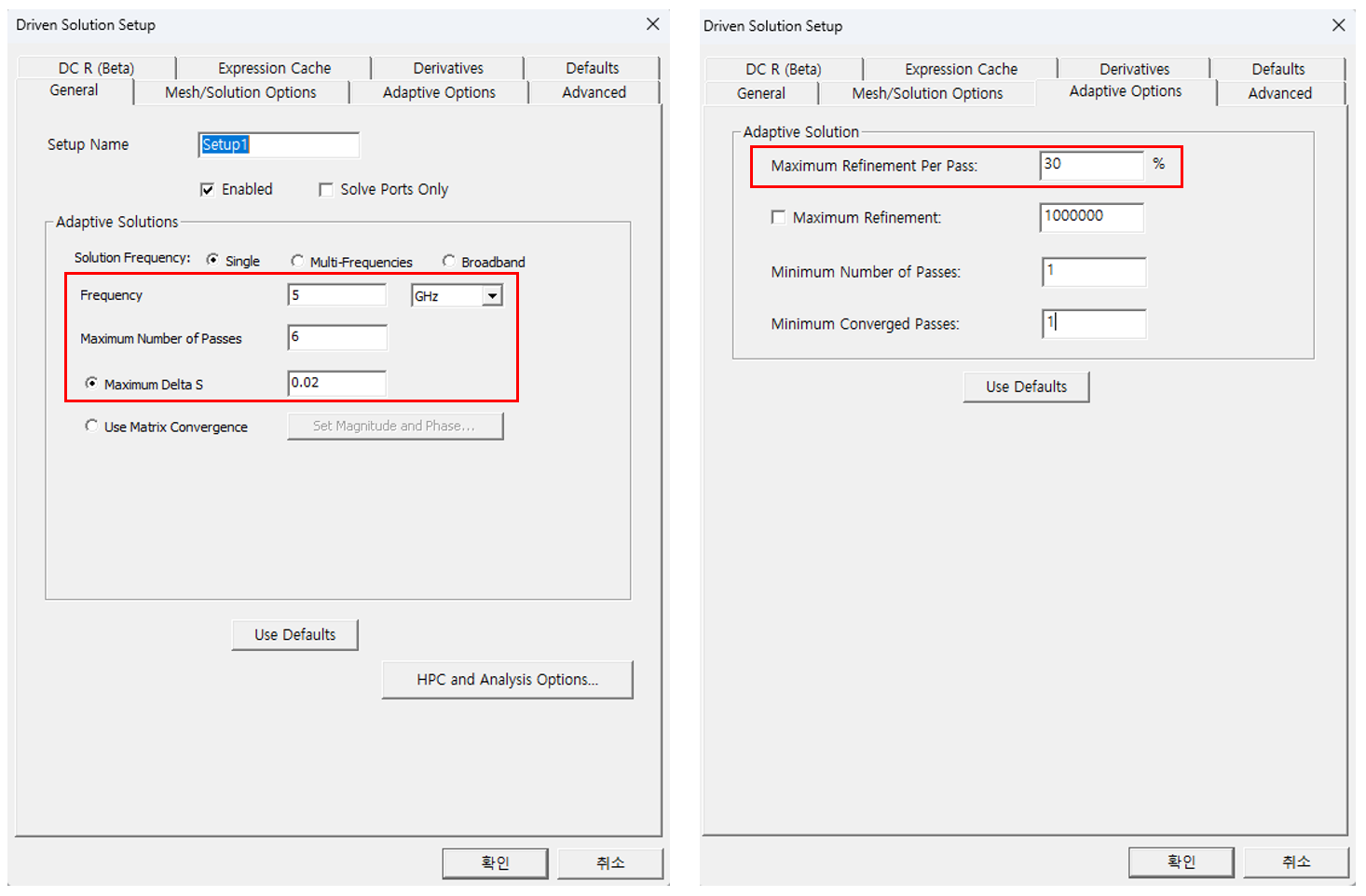Select the Use Matrix Convergence radio button

pos(91,427)
